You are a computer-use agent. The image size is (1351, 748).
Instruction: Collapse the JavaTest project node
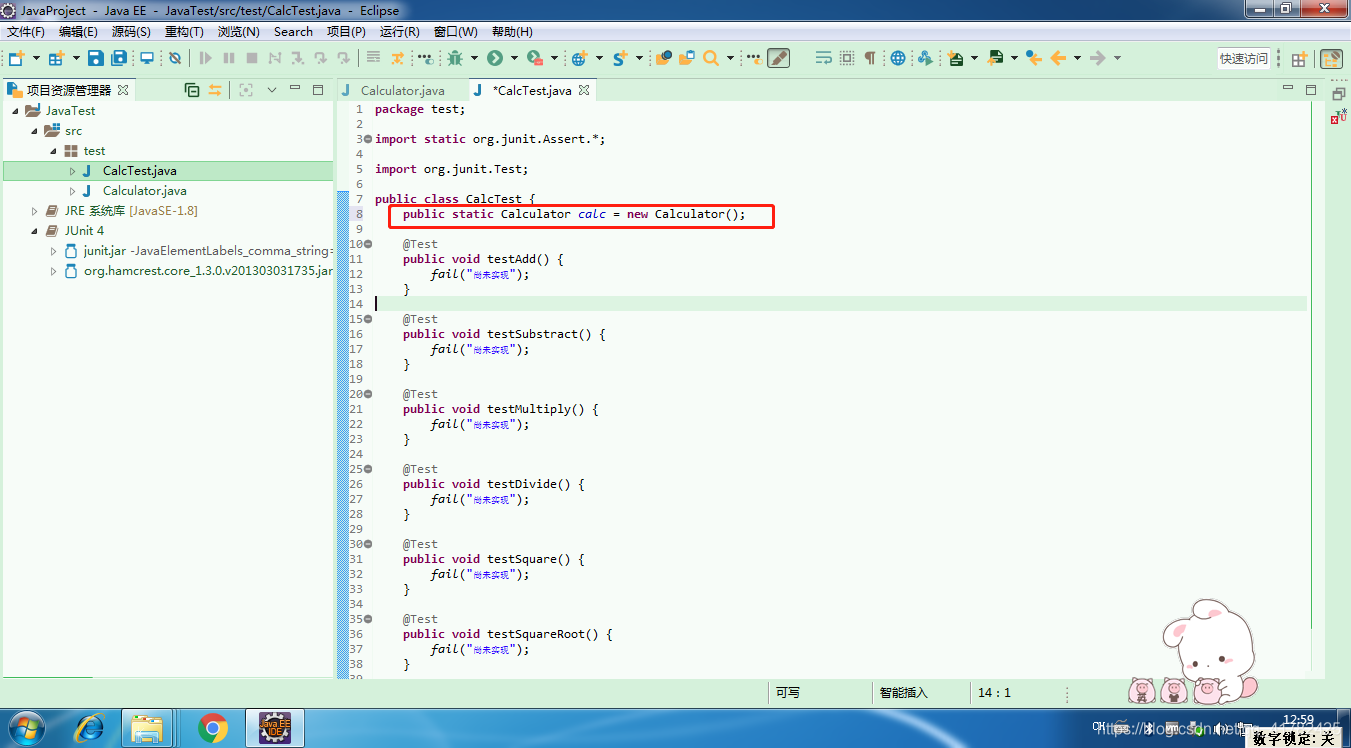(15, 111)
